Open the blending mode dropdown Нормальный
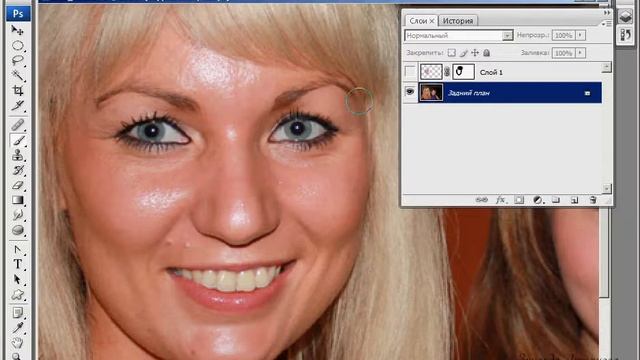This screenshot has width=640, height=360. [459, 36]
